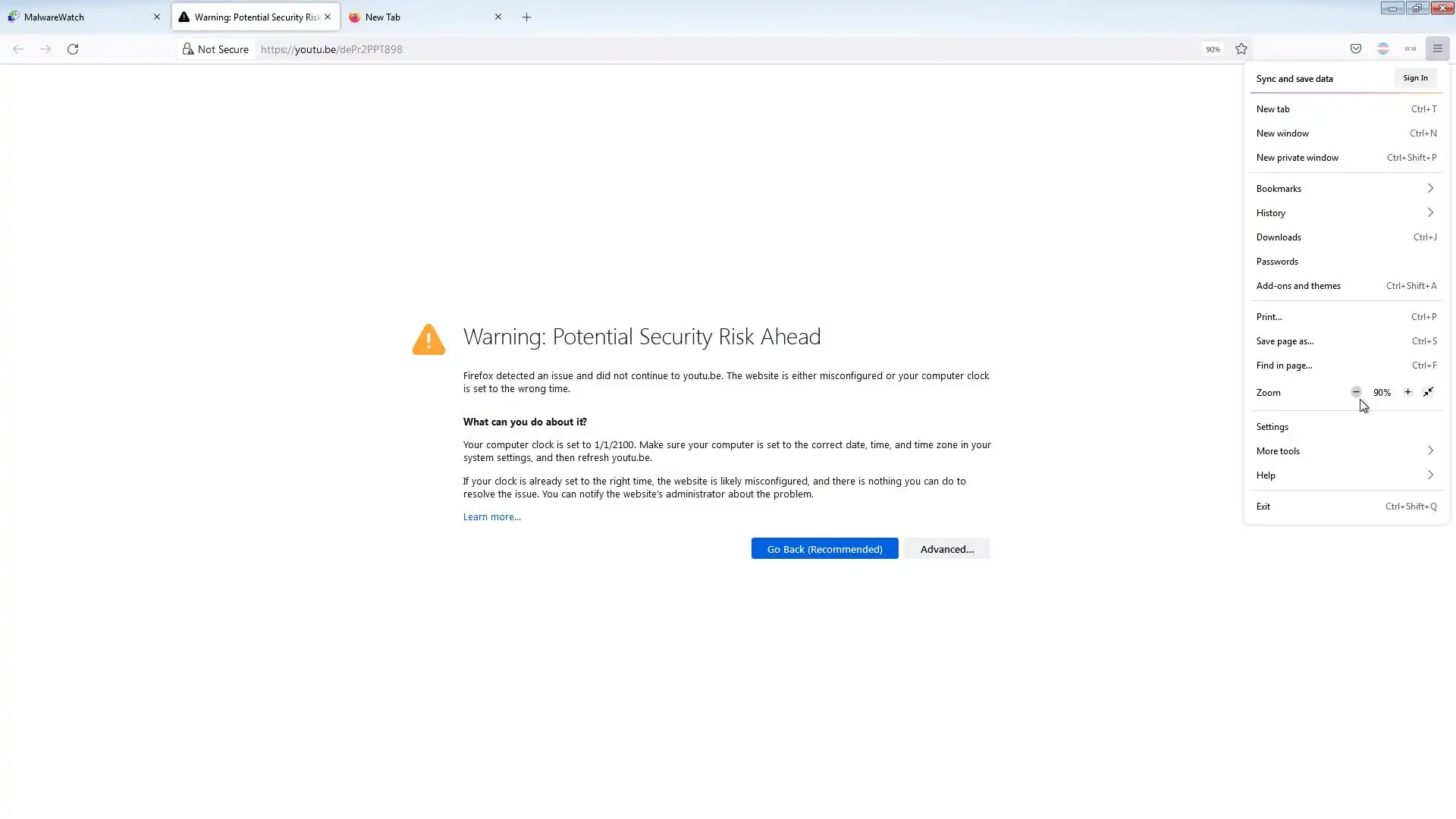The image size is (1456, 819).
Task: Open the Learn more link
Action: 491,517
